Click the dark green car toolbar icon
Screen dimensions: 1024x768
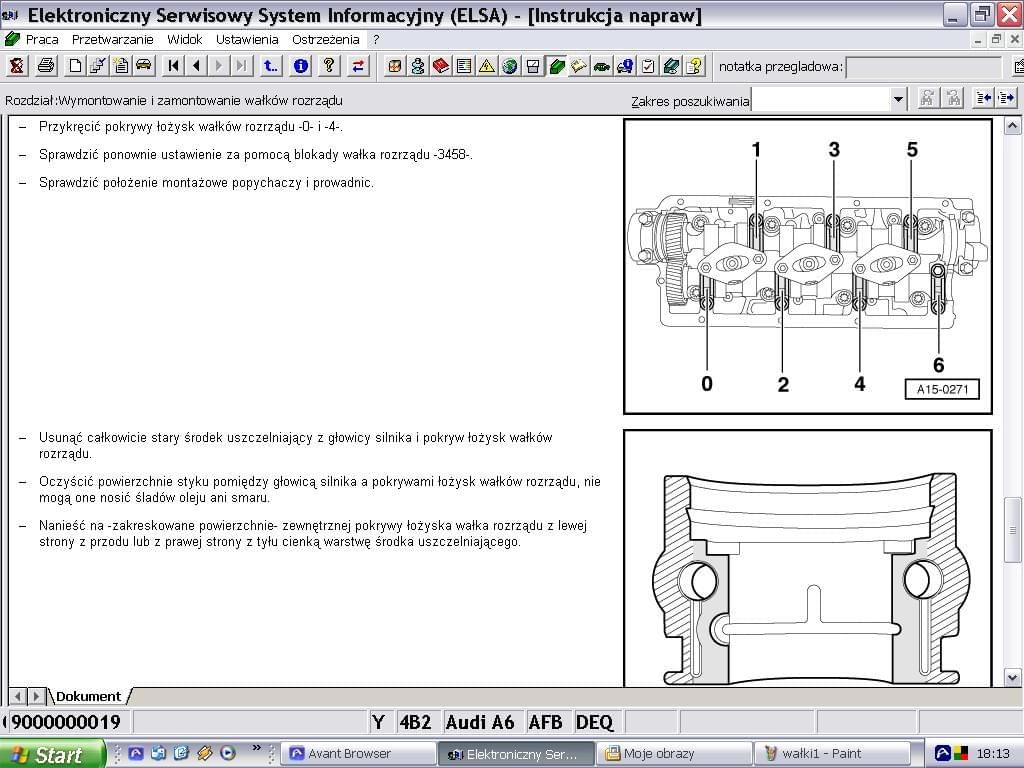tap(602, 65)
